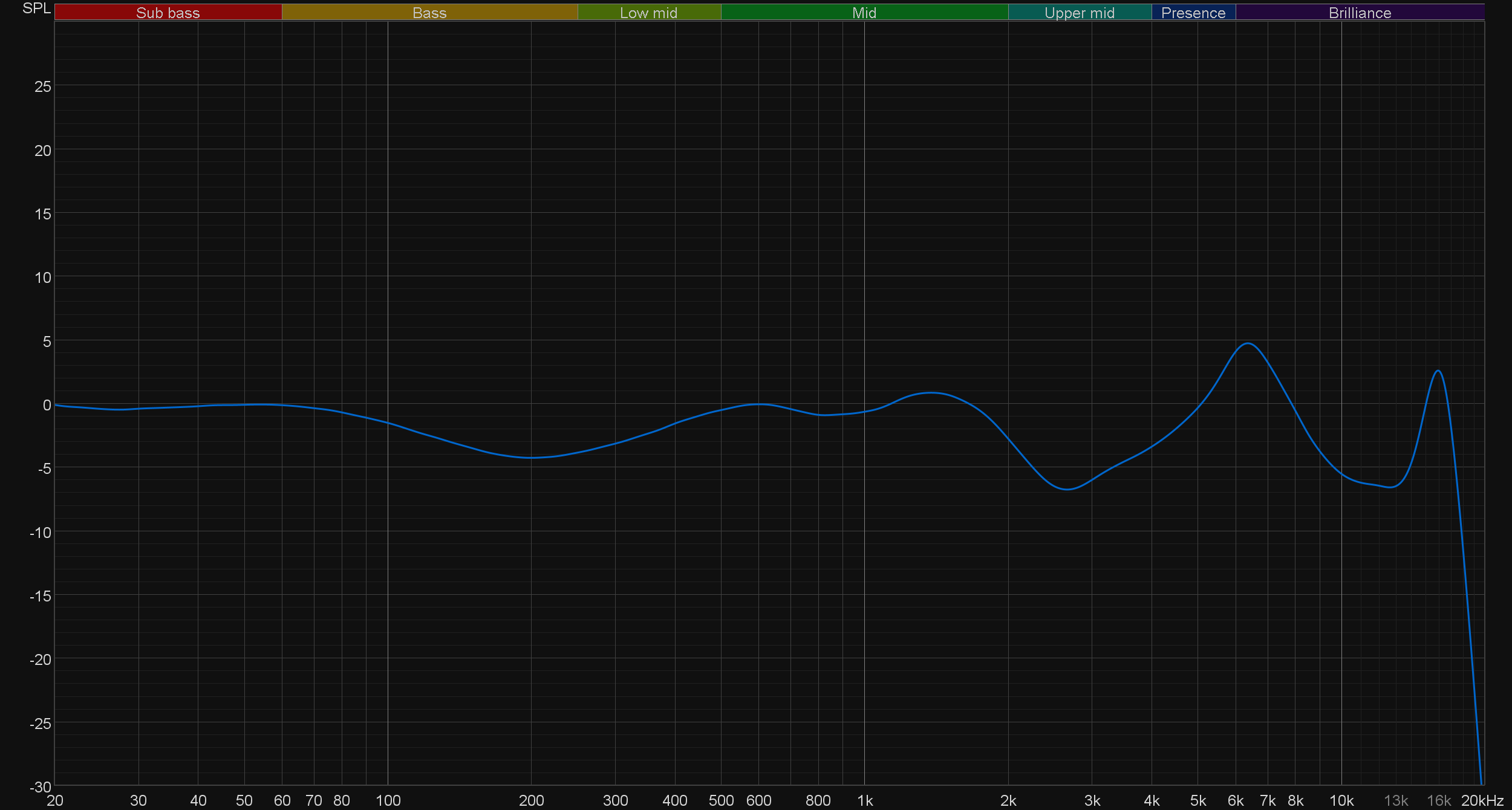
Task: Click the Low mid band segment
Action: [648, 13]
